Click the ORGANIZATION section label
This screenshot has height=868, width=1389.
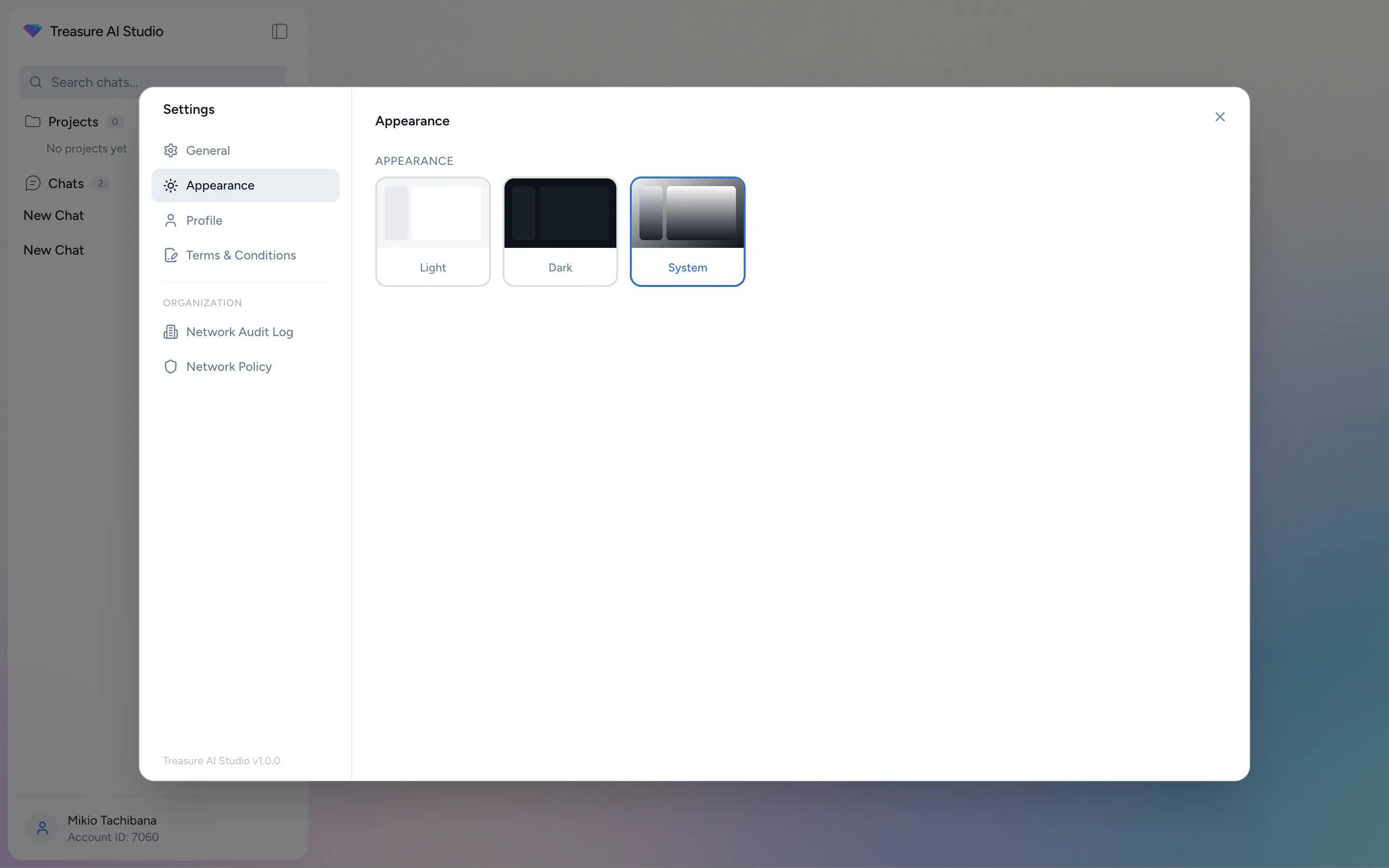pos(203,302)
